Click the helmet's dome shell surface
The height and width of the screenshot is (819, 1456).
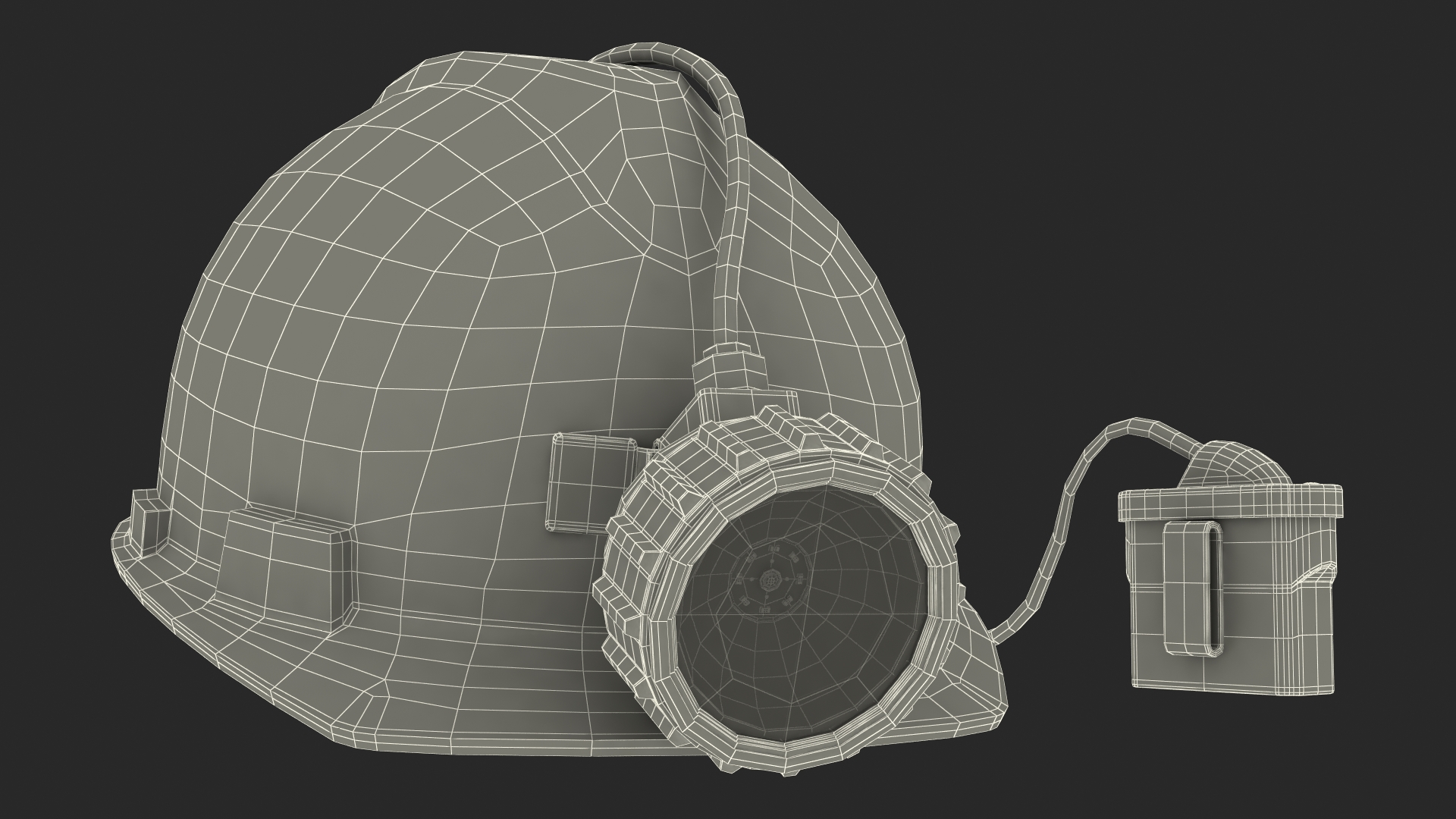coord(425,303)
